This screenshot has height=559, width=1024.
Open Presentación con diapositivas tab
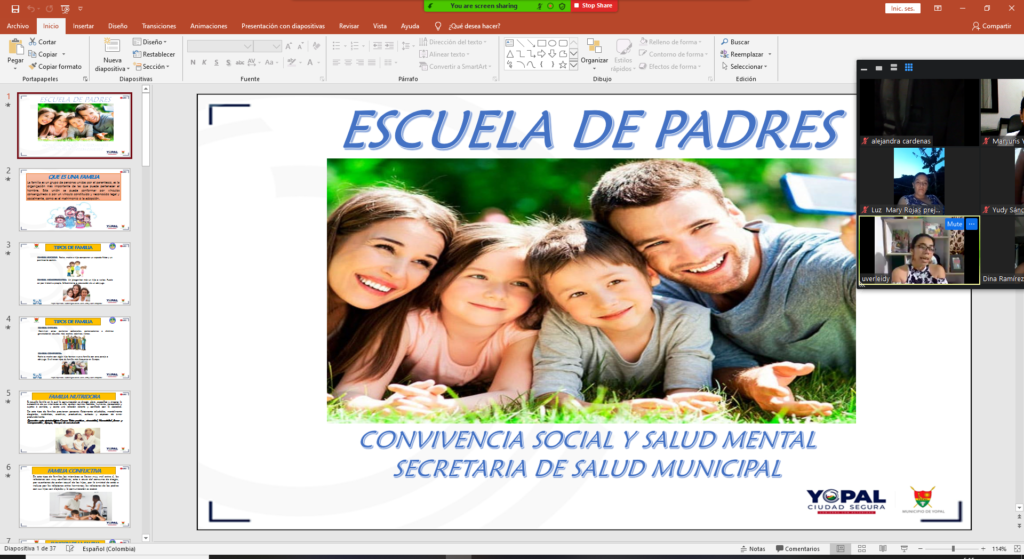[x=283, y=26]
